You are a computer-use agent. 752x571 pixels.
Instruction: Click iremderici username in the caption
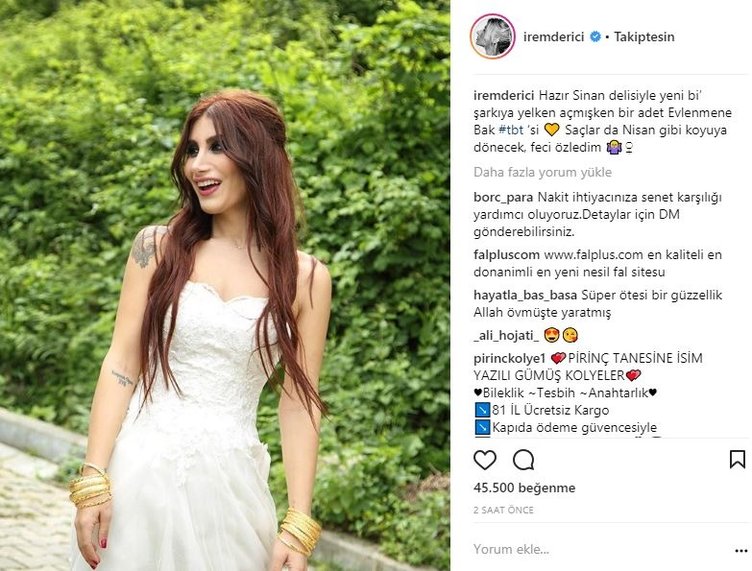click(504, 95)
